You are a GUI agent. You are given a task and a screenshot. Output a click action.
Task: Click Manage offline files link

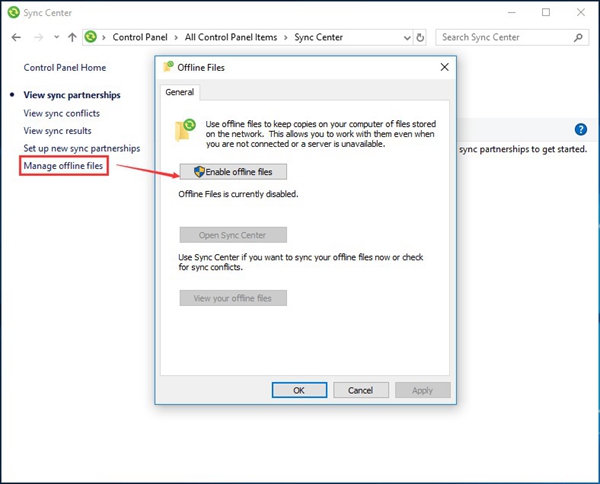coord(63,166)
